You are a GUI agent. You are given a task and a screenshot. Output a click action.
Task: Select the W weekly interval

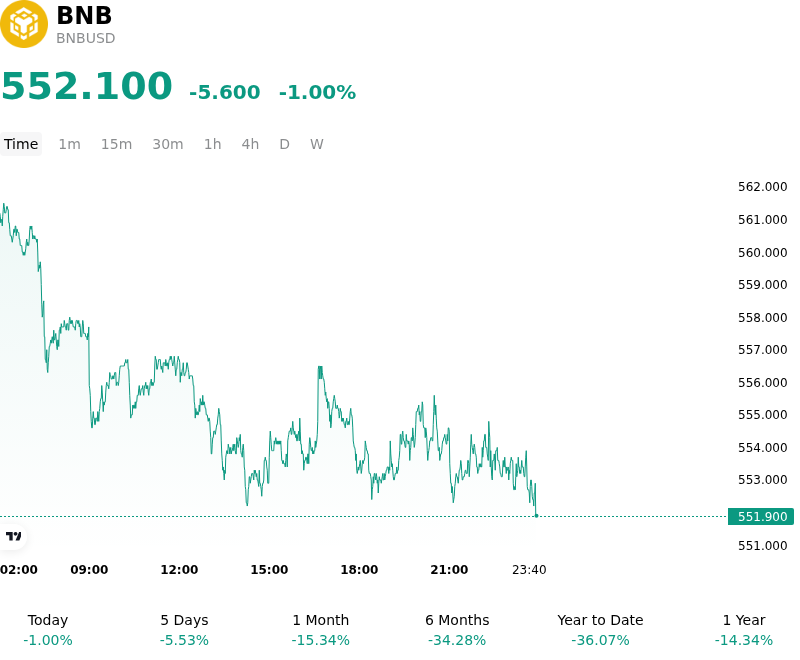point(317,144)
